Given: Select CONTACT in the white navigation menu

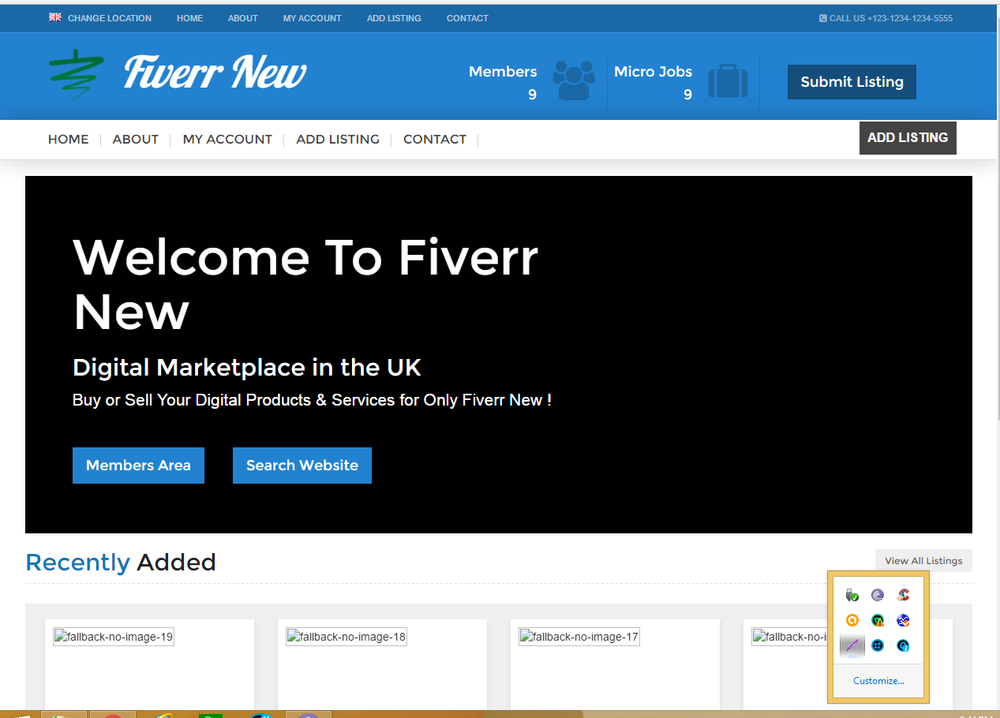Looking at the screenshot, I should (x=435, y=140).
